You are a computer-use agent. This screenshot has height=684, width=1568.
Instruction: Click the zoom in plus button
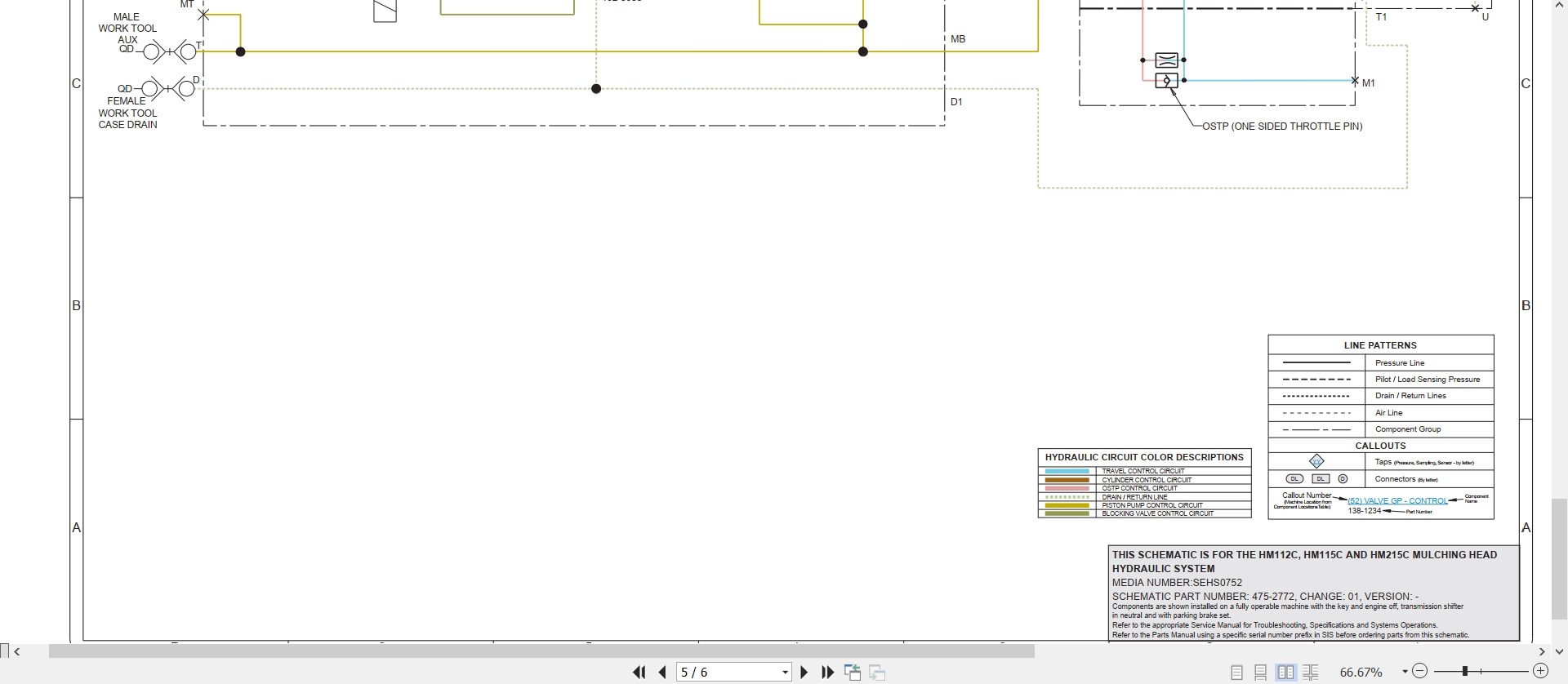pyautogui.click(x=1541, y=671)
